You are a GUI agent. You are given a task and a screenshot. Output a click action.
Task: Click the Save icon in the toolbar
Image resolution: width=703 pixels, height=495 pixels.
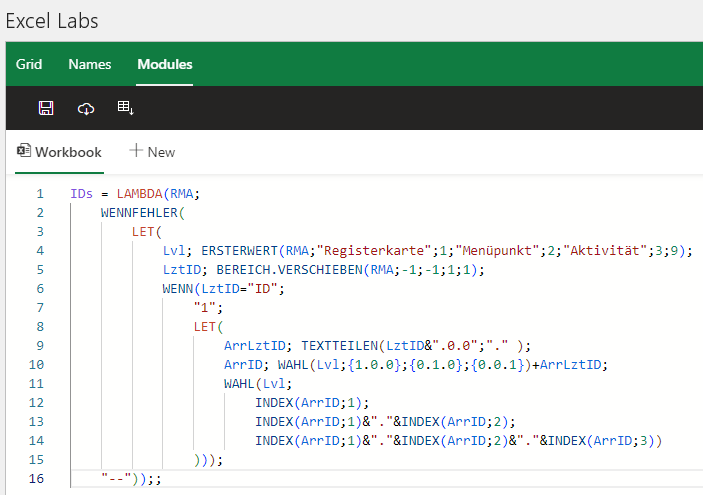click(x=46, y=108)
